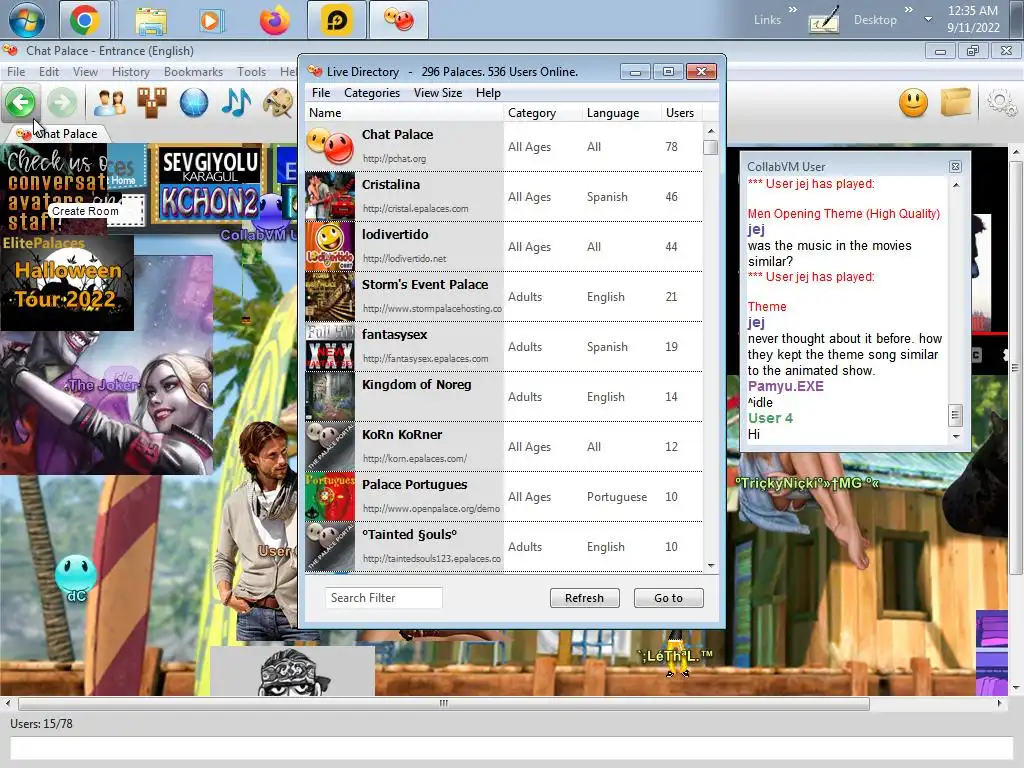
Task: Select lodivertido palace thumbnail
Action: point(330,246)
